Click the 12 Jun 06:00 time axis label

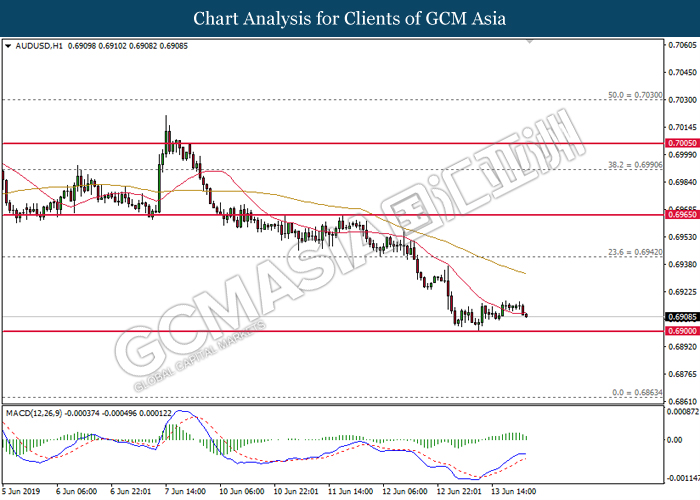pos(404,491)
